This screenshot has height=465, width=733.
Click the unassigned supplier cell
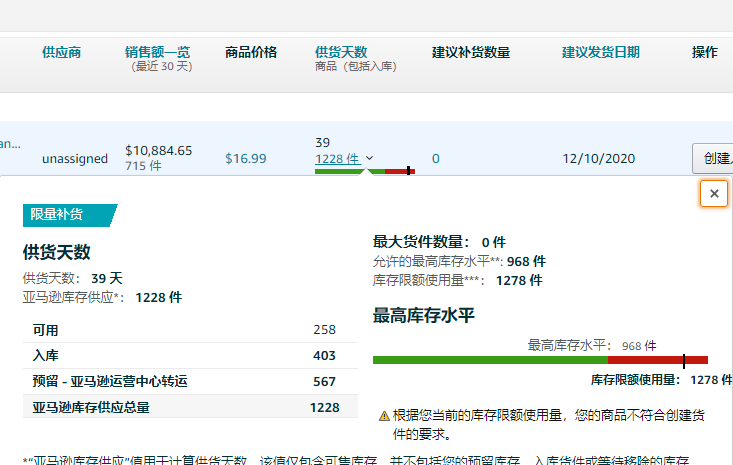(x=75, y=159)
